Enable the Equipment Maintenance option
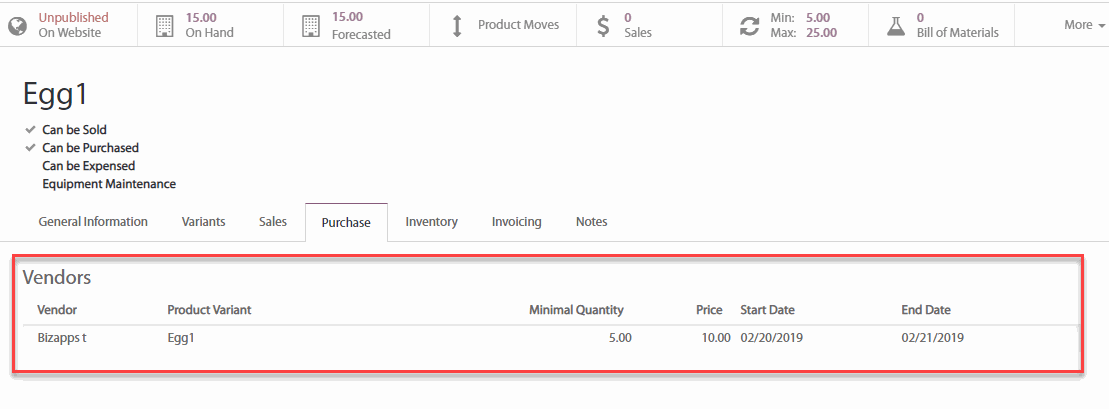The image size is (1109, 409). 31,184
